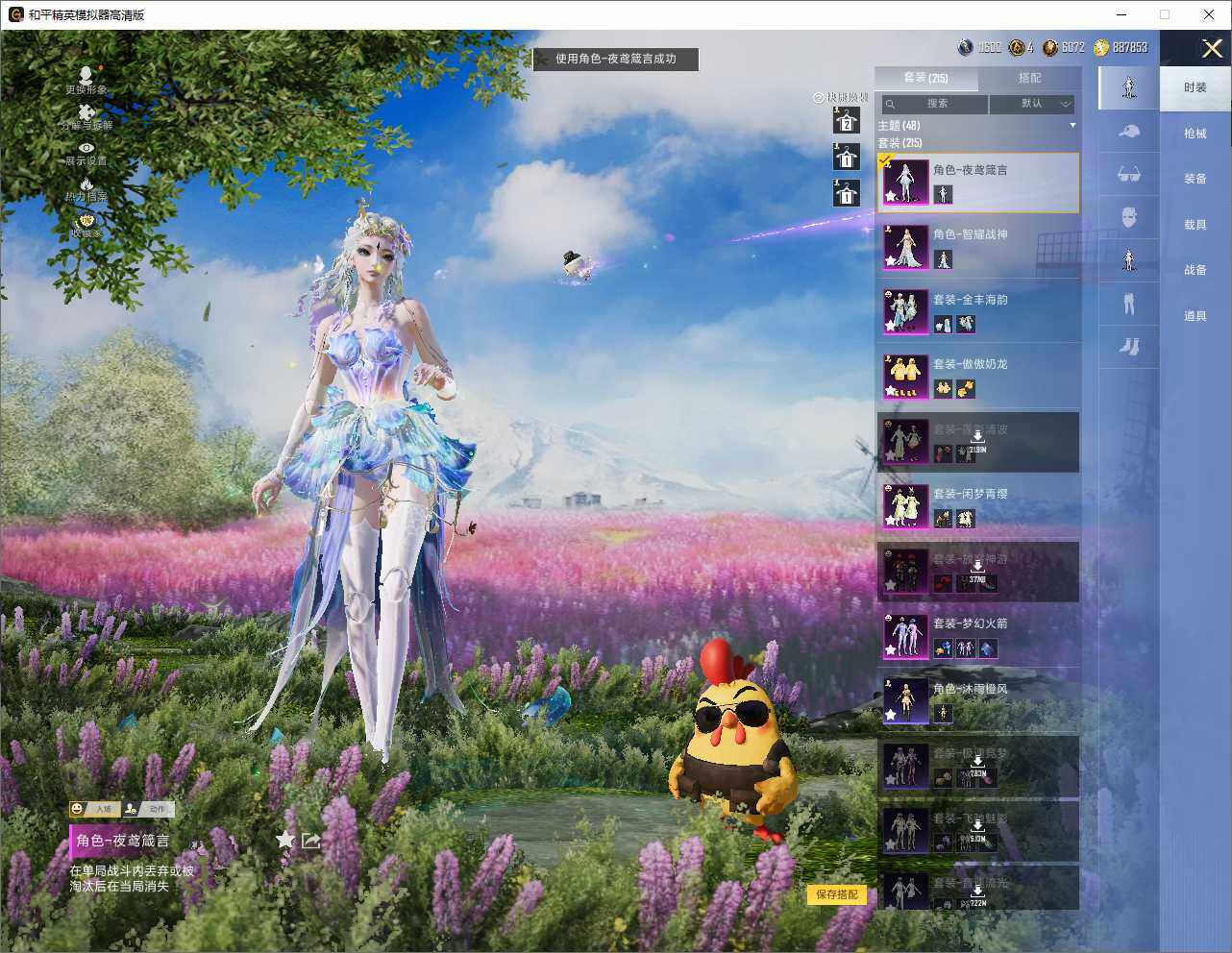
Task: Favorite star on 套装-金丰海韵 thumbnail
Action: point(891,327)
